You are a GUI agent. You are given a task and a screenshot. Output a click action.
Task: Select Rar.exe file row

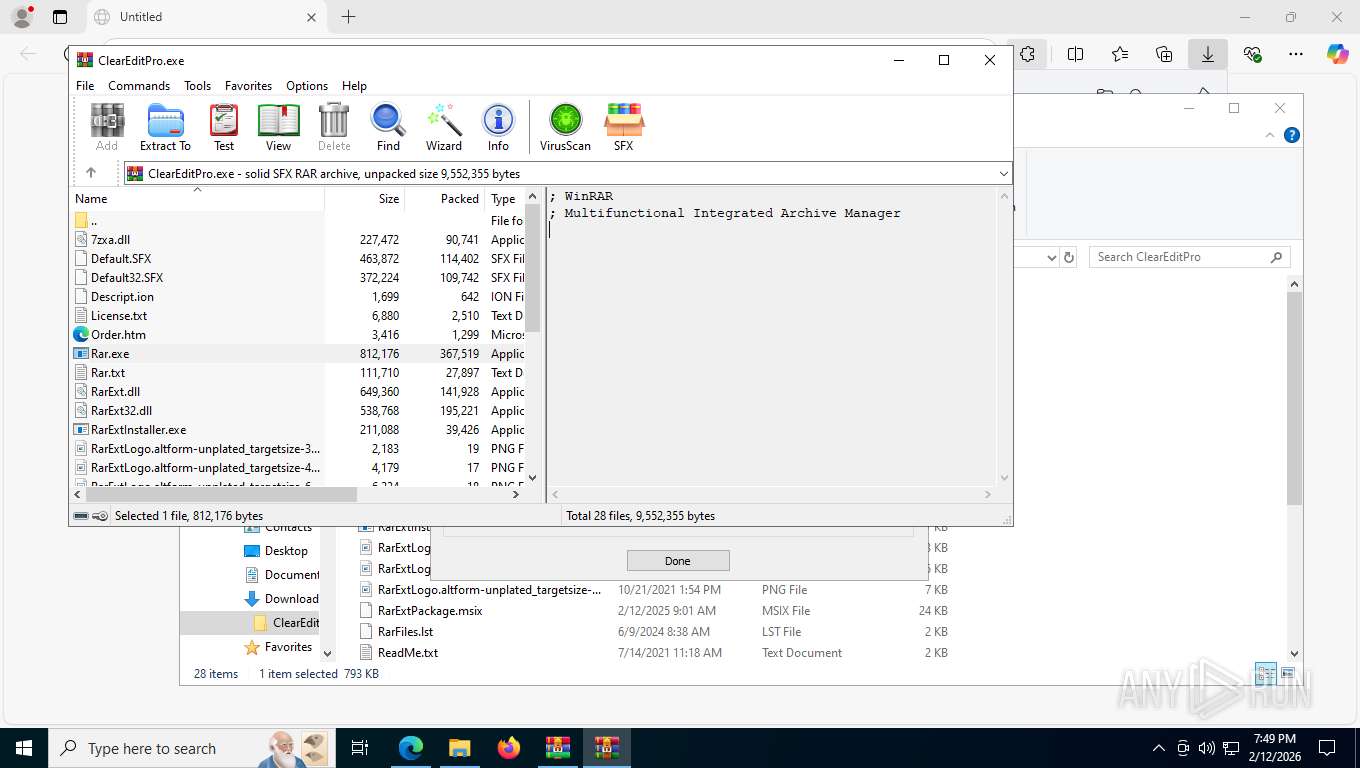tap(298, 353)
